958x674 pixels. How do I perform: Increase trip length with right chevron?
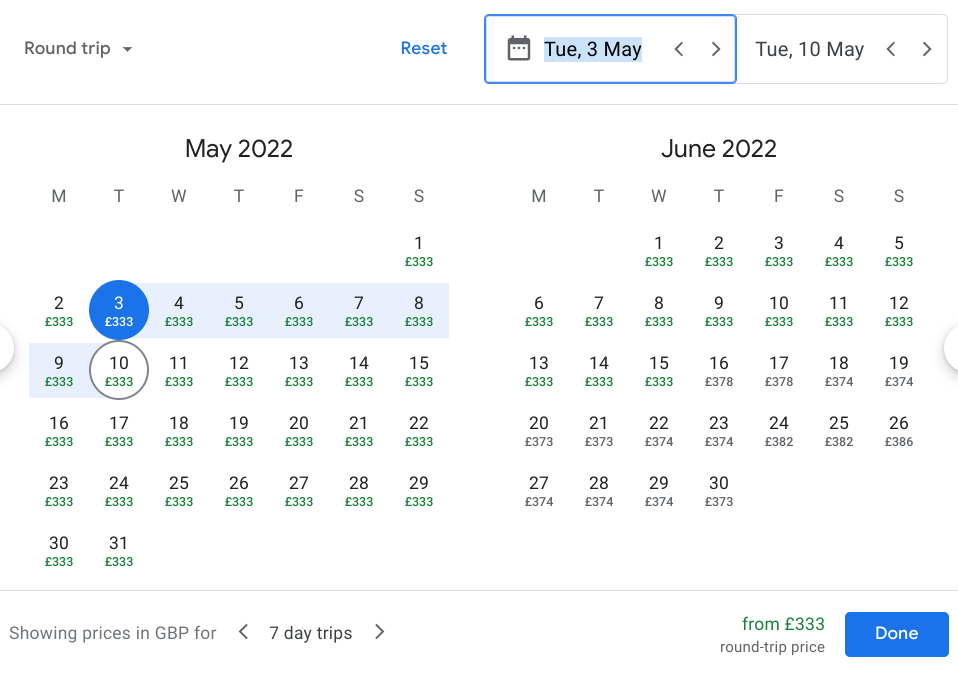tap(379, 632)
